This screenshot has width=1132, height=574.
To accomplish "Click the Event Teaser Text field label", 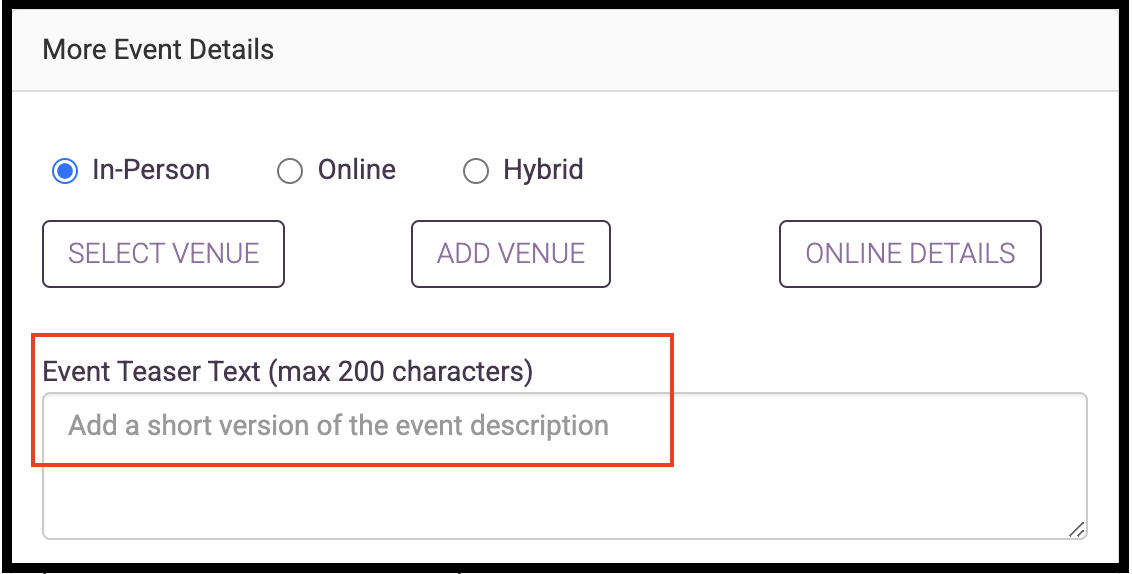I will (287, 371).
